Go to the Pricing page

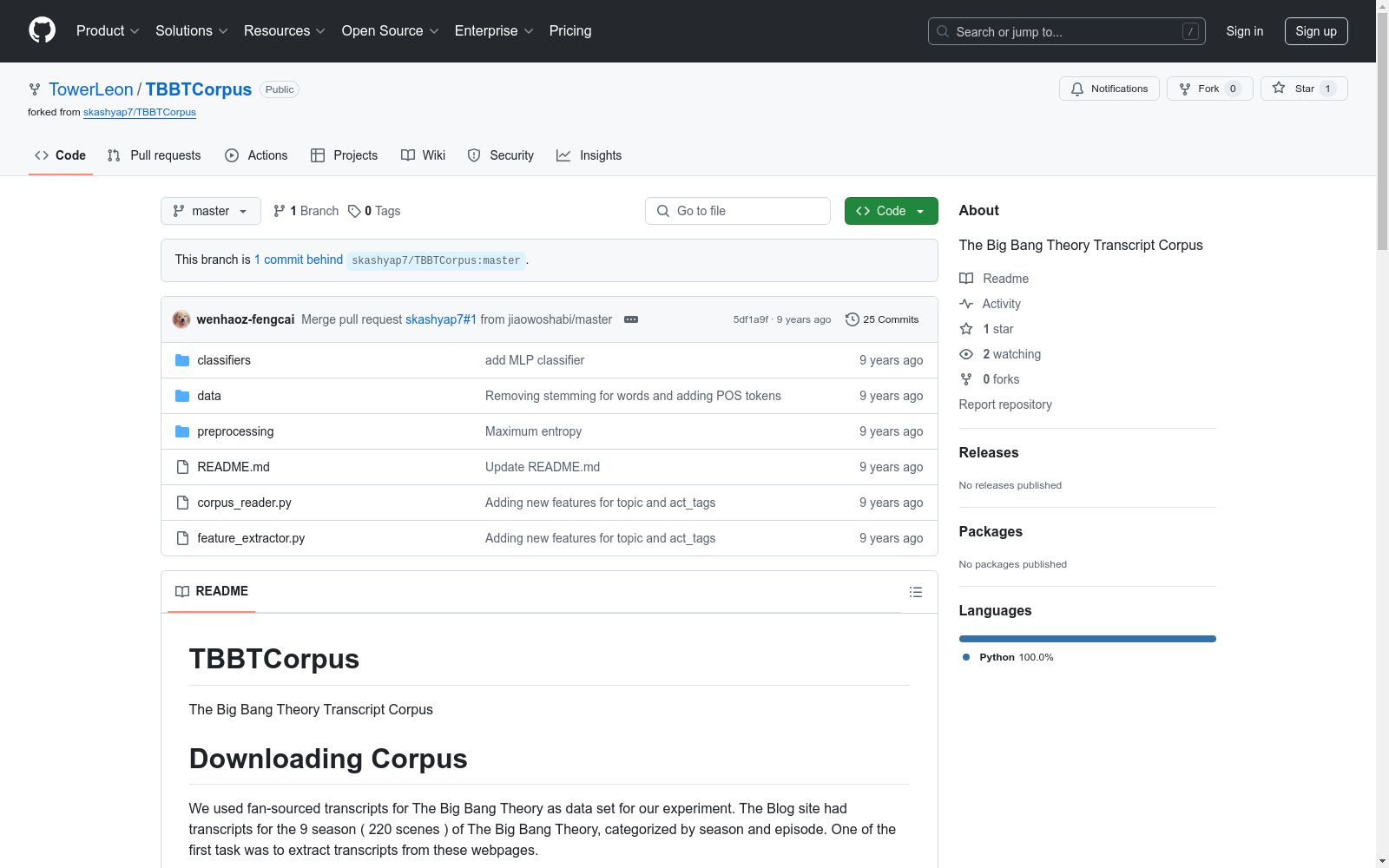point(570,30)
